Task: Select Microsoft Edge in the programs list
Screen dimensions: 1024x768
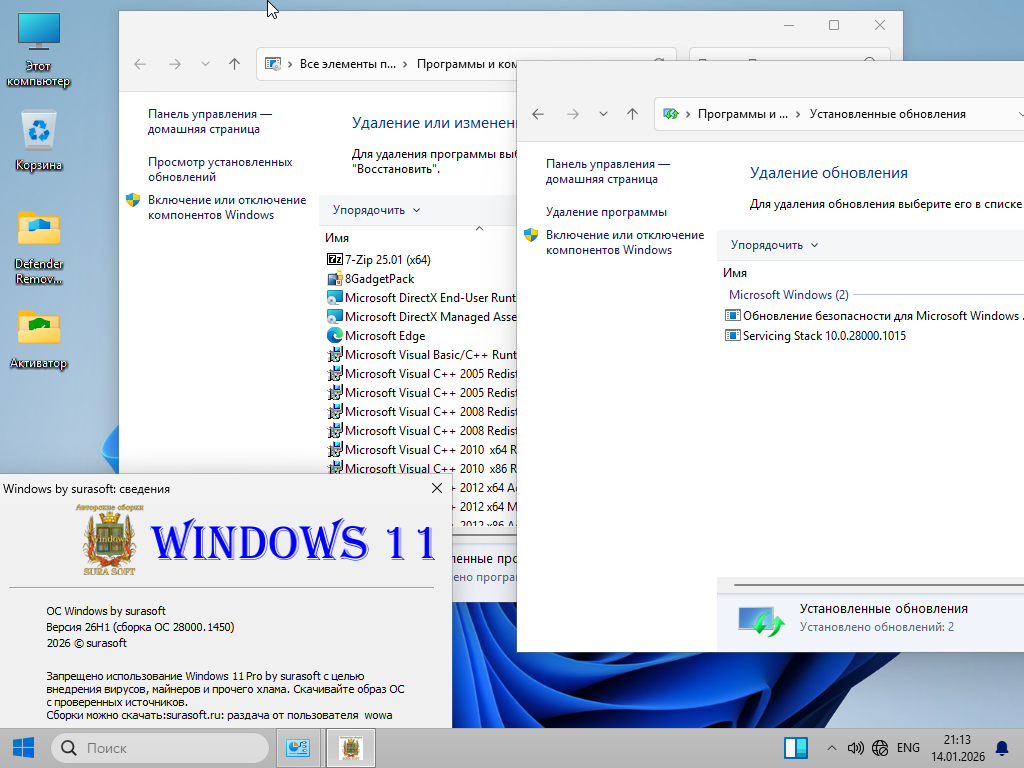Action: tap(385, 336)
